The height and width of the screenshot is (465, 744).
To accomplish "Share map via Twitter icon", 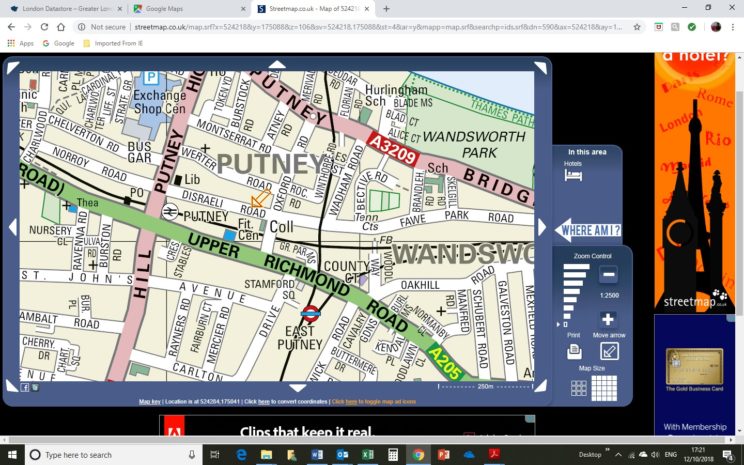I will (35, 387).
